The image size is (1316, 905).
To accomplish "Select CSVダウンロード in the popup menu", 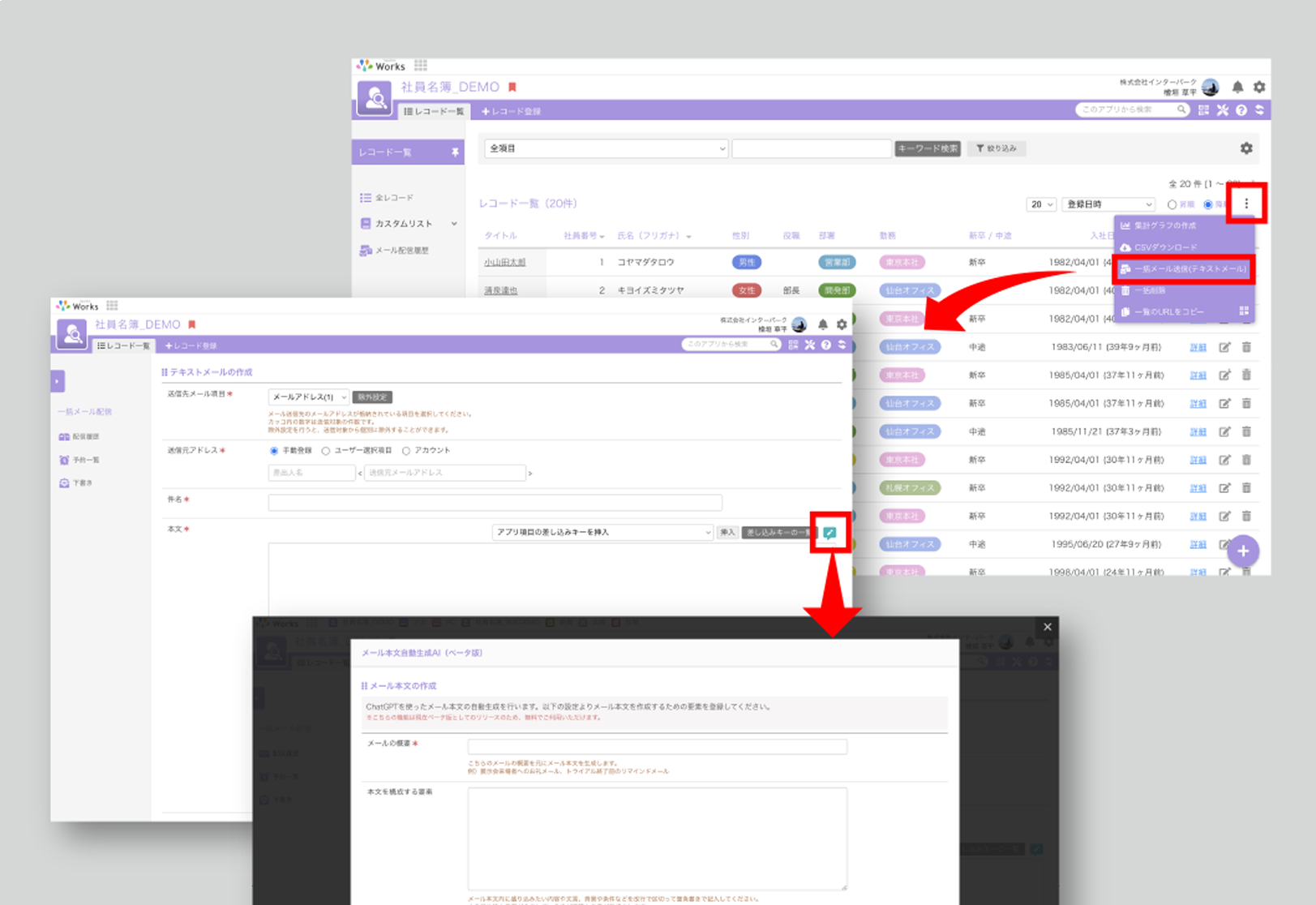I will point(1164,247).
